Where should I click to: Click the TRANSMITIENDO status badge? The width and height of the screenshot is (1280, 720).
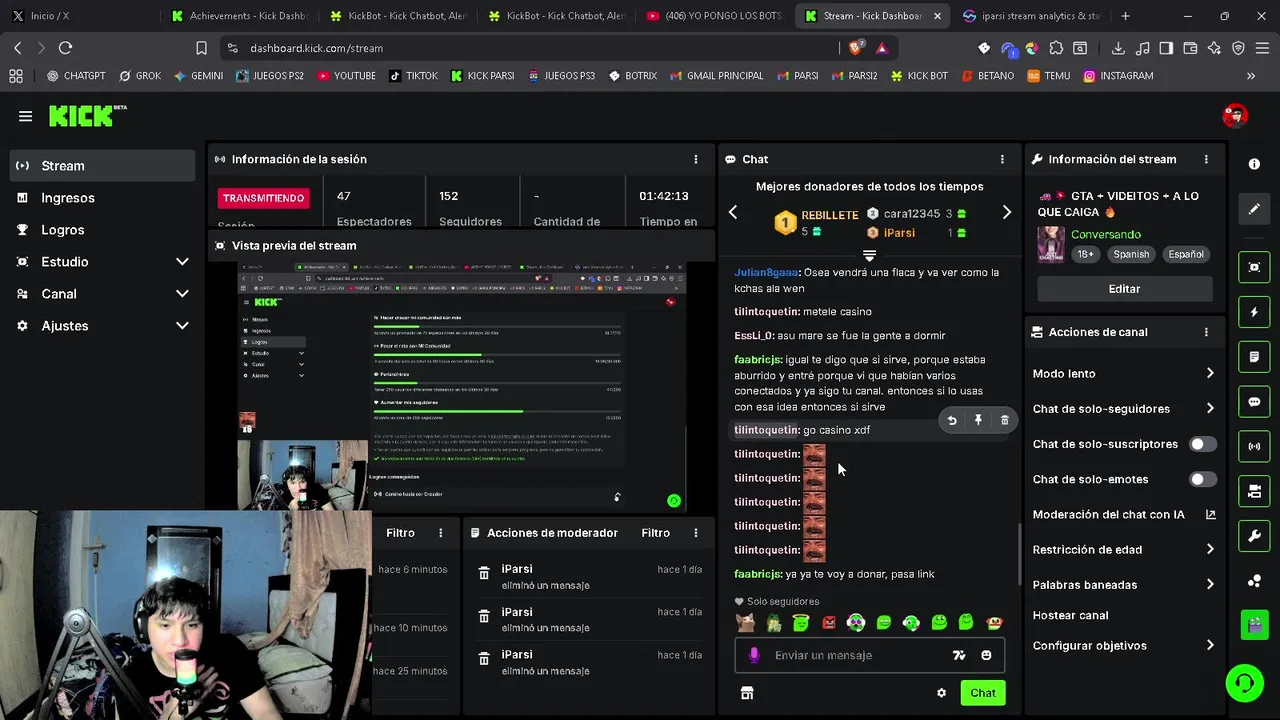tap(264, 198)
